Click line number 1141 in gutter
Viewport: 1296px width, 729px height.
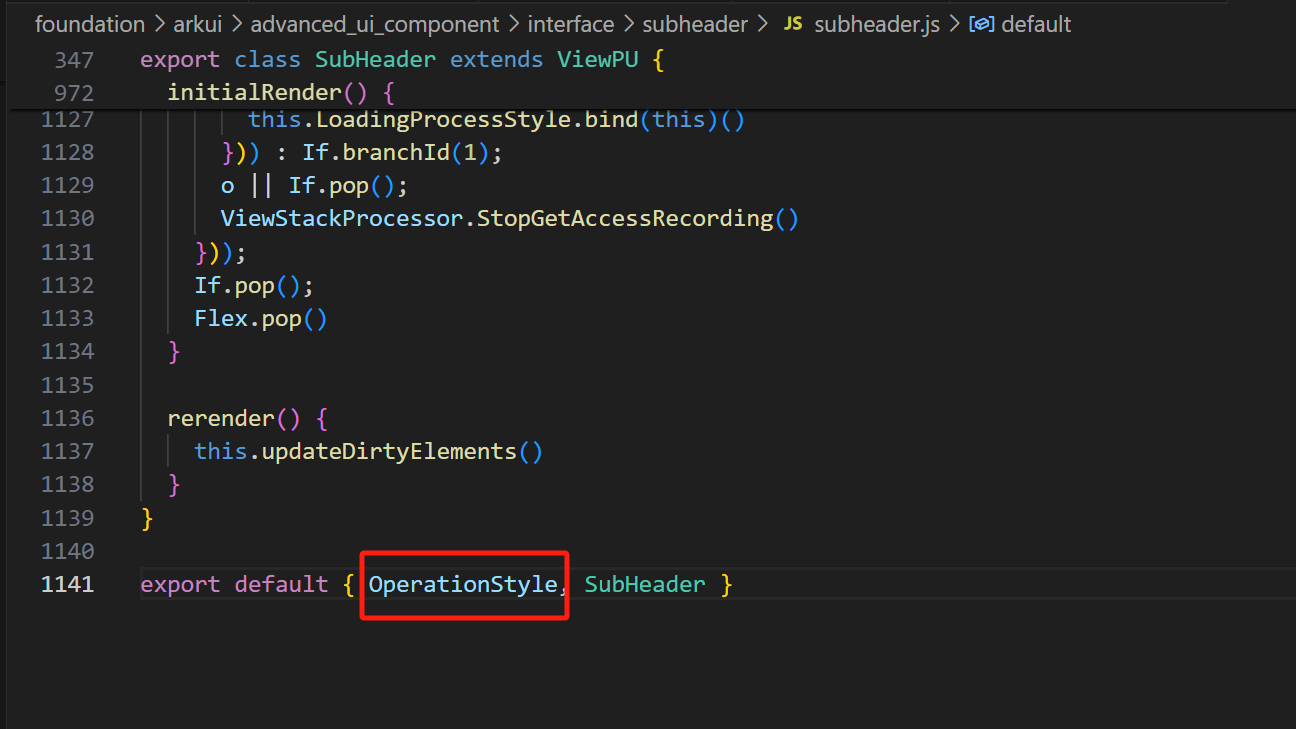67,584
